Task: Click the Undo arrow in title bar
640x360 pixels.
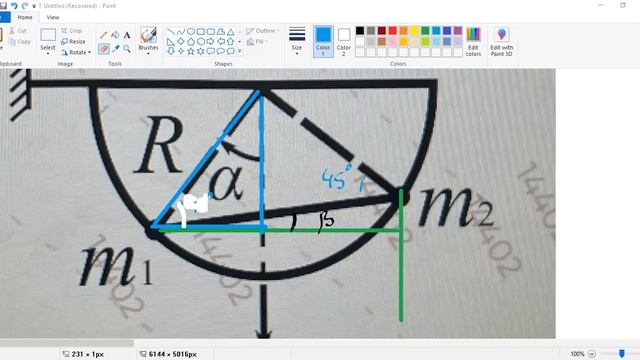Action: (14, 6)
